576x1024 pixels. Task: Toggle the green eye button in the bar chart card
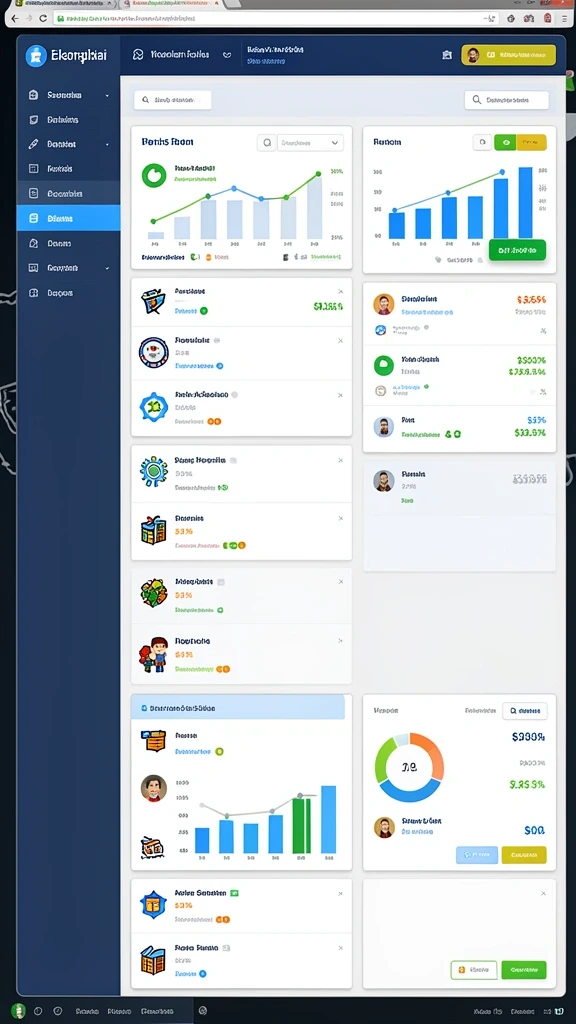point(505,142)
